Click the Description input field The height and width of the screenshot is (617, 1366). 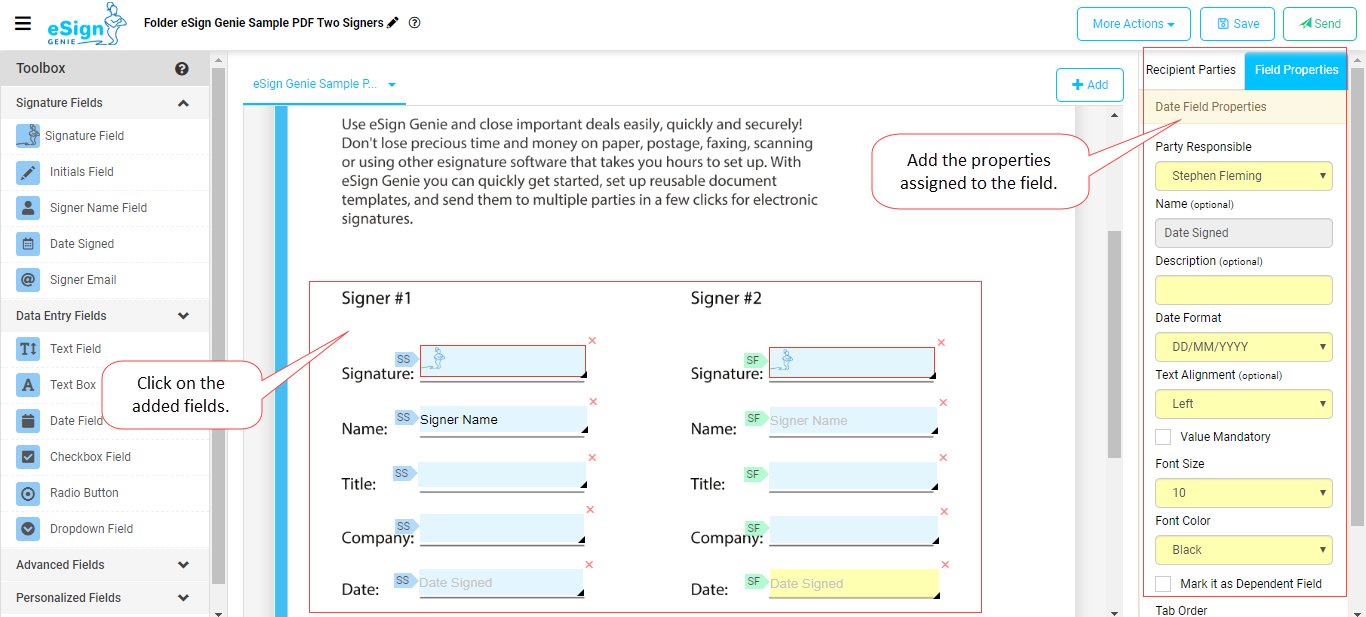1244,290
